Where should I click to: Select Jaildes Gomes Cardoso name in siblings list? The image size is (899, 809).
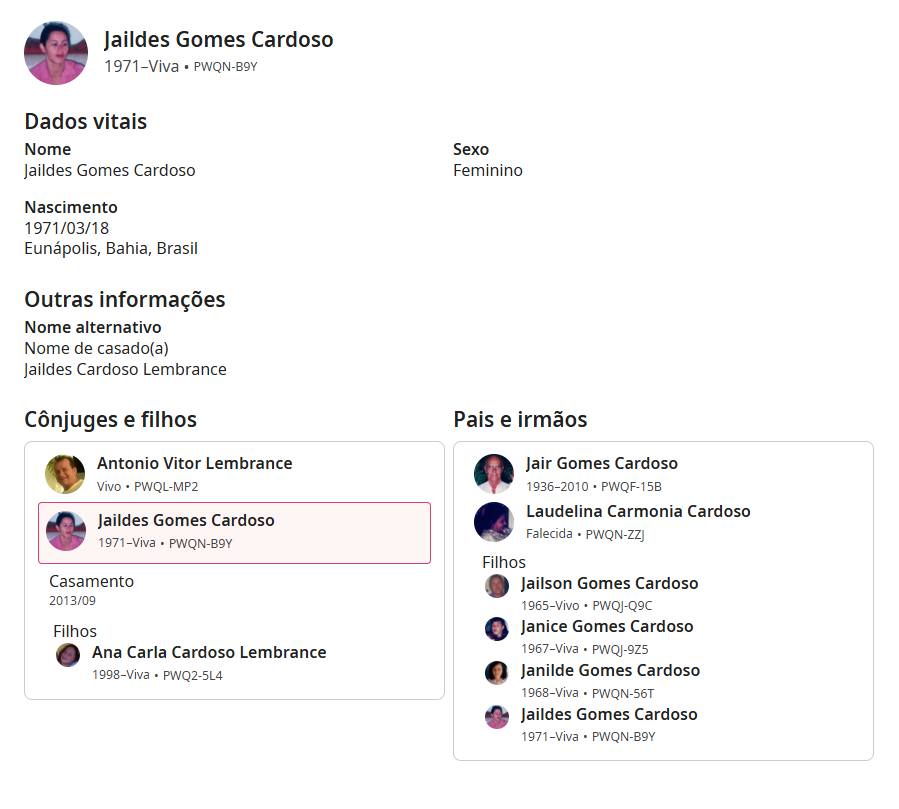coord(609,715)
